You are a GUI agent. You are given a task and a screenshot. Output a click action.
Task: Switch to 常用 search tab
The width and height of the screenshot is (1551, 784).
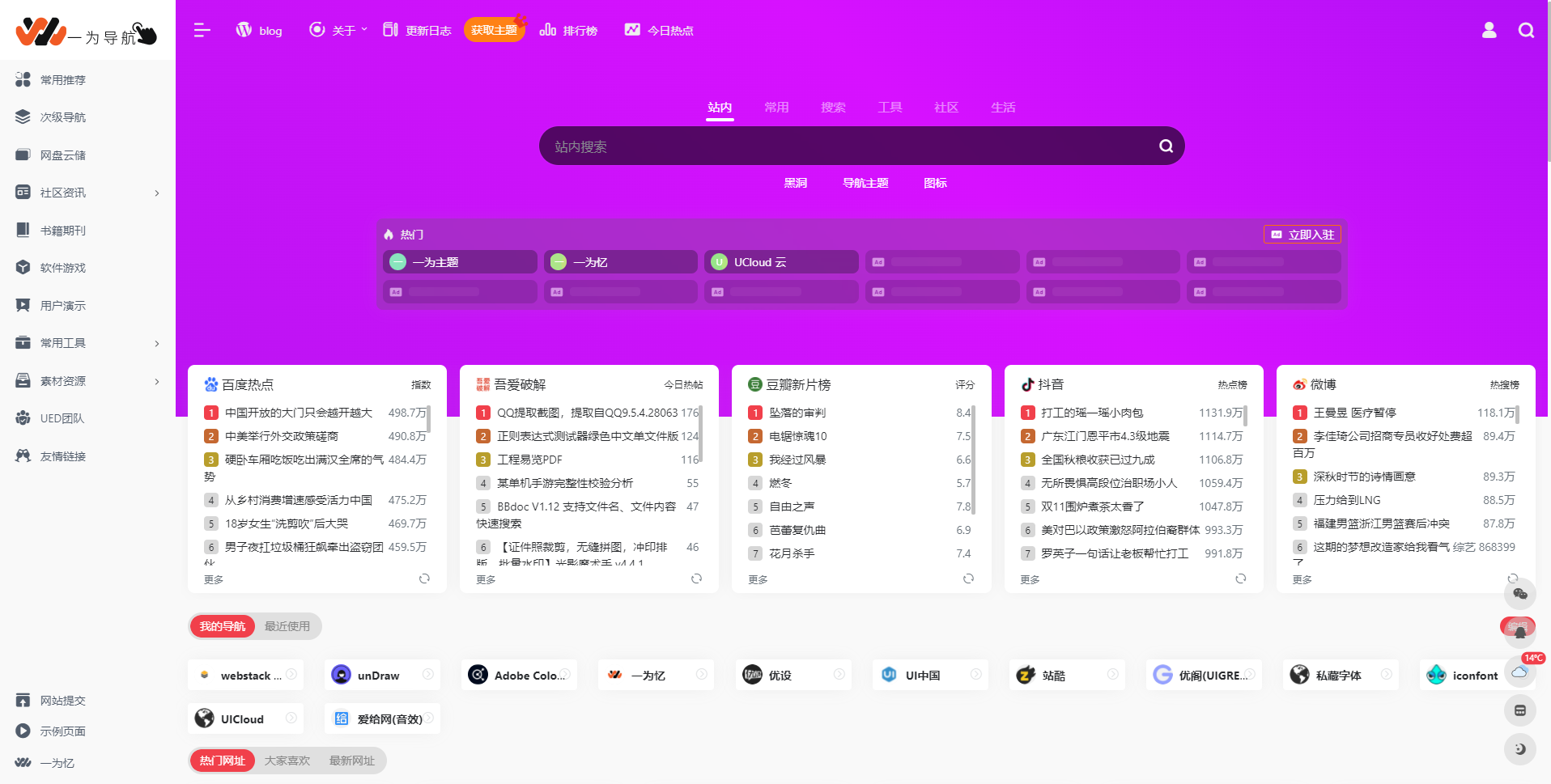pyautogui.click(x=776, y=108)
